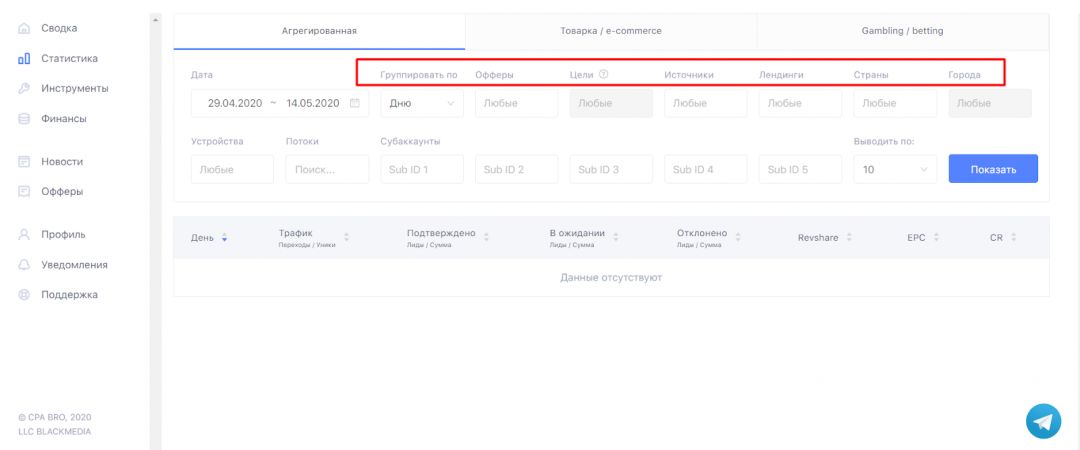
Task: Open the Офферы Любые selector
Action: click(x=517, y=103)
